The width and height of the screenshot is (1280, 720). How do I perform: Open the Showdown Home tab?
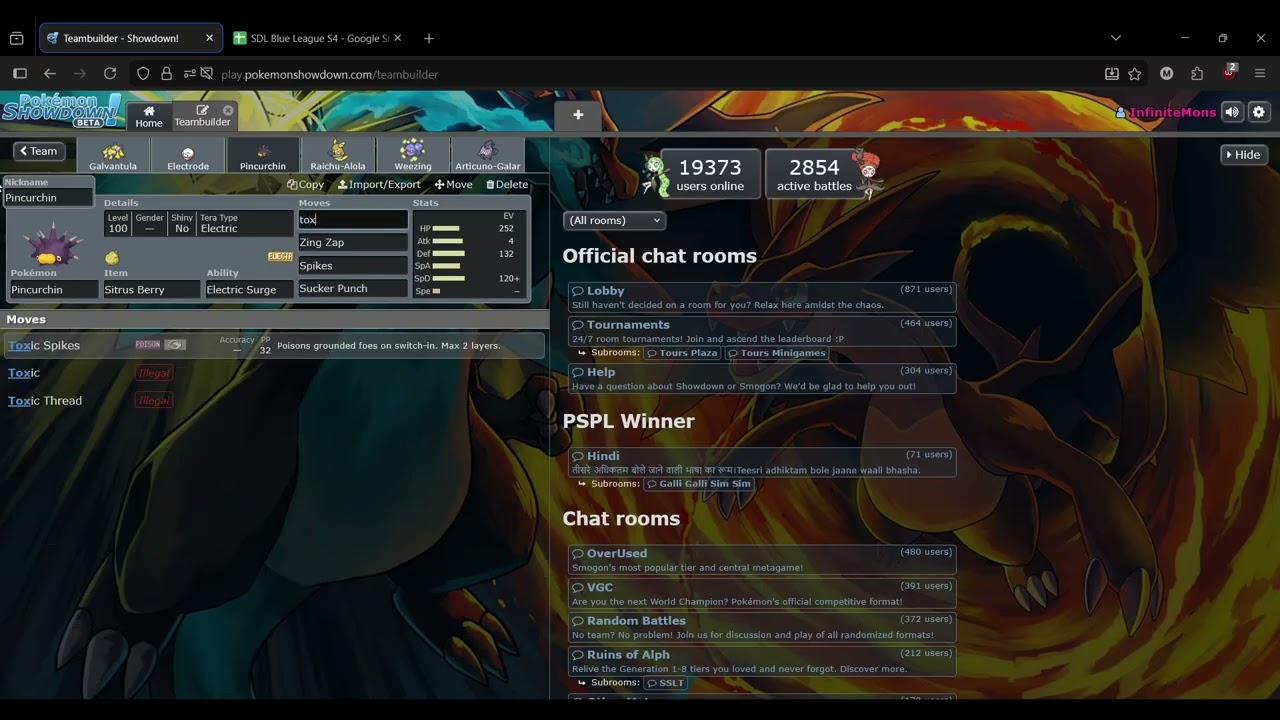tap(149, 116)
